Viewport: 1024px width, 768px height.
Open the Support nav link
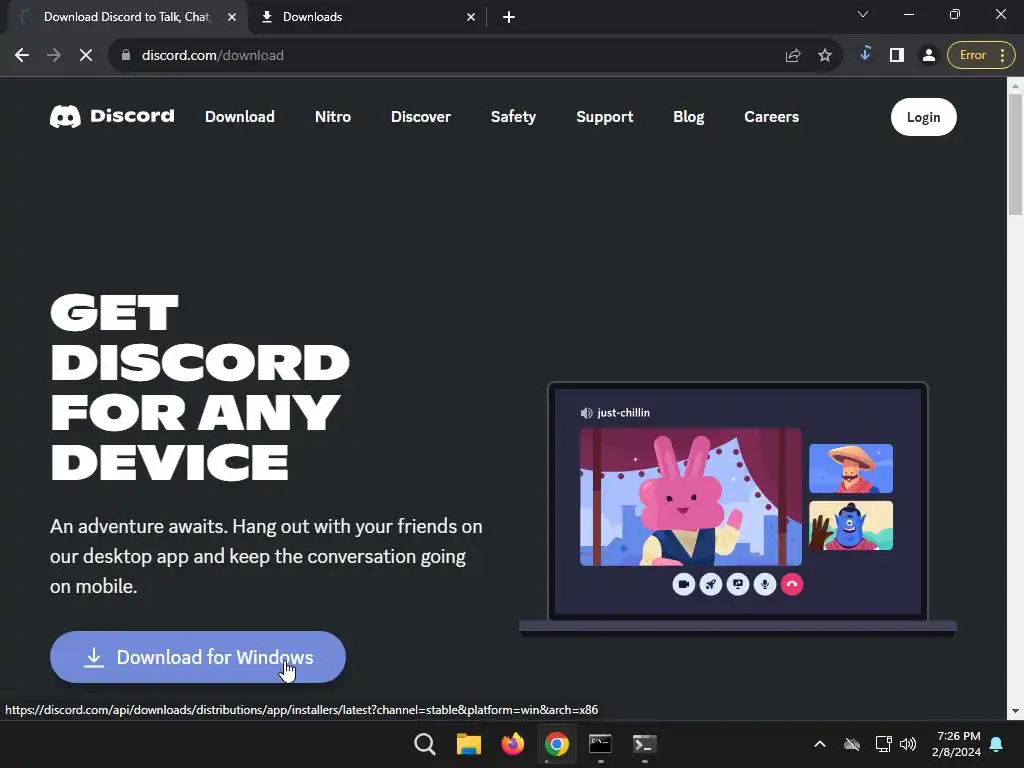[605, 117]
